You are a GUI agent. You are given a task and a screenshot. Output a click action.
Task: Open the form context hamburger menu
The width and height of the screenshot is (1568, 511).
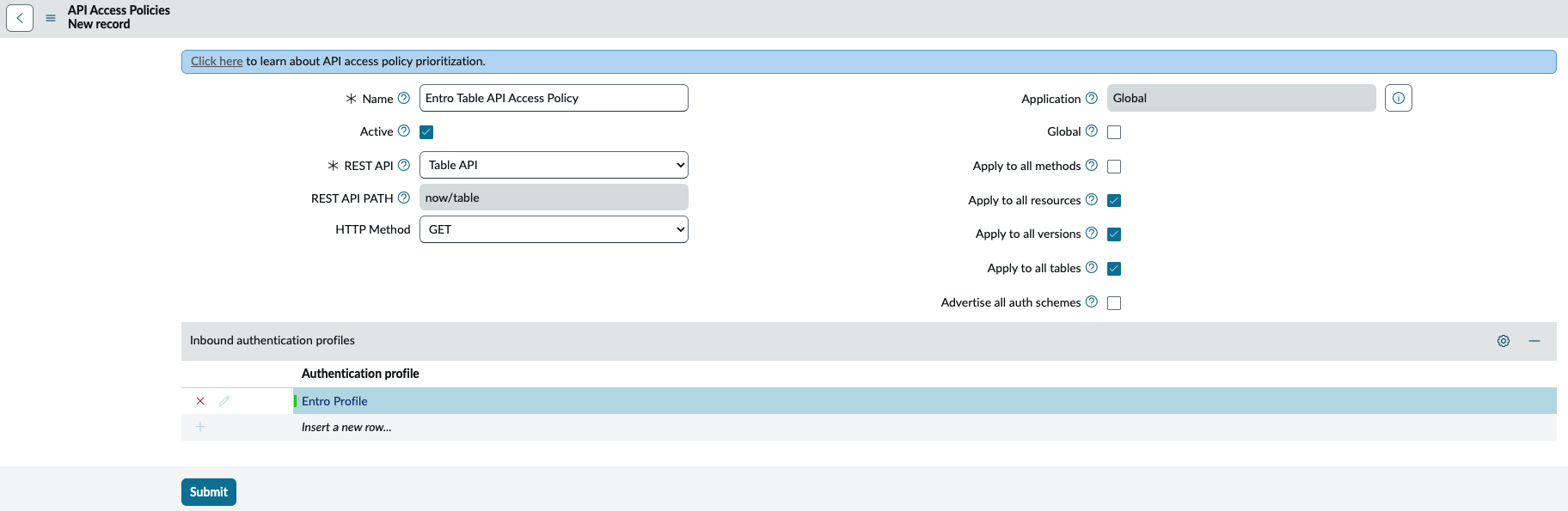tap(51, 17)
